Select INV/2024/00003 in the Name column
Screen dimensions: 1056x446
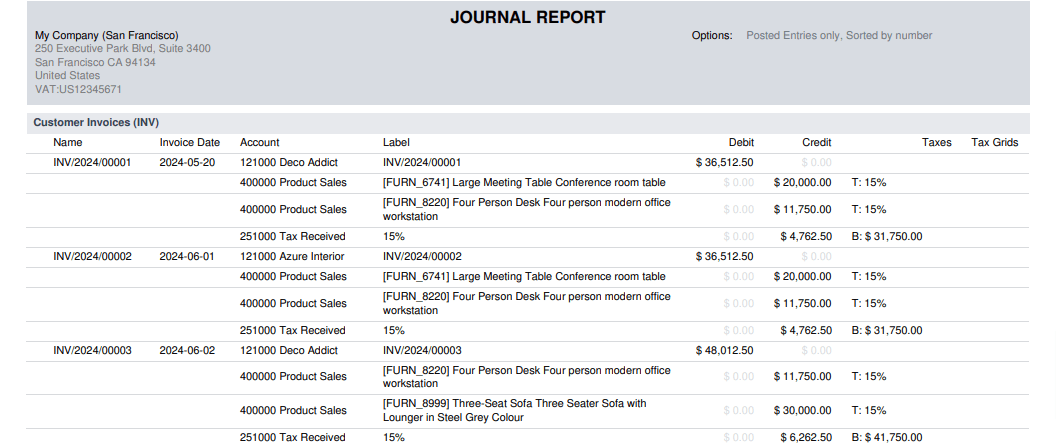pyautogui.click(x=92, y=350)
